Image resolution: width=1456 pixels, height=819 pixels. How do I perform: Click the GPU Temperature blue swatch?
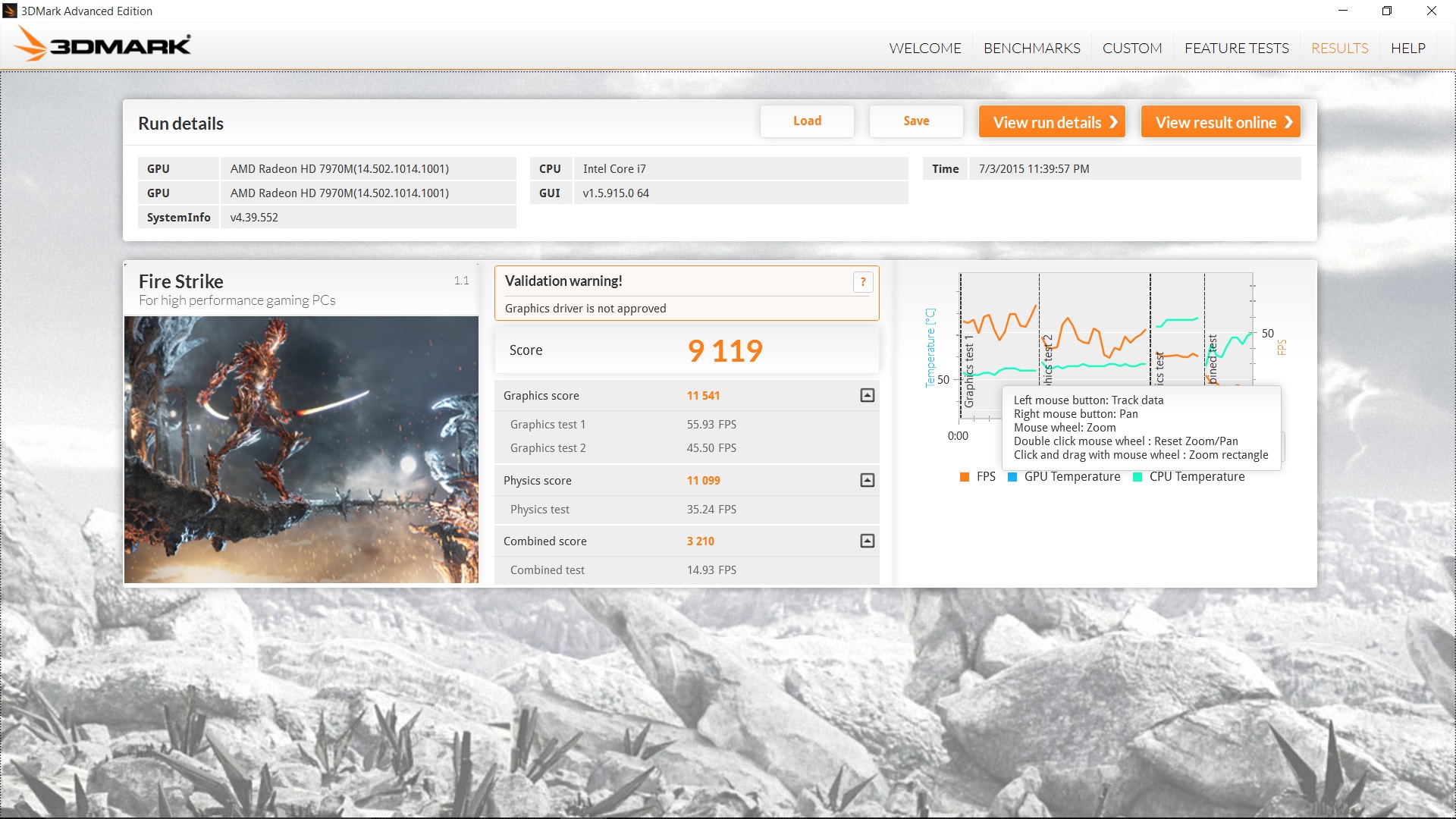pyautogui.click(x=1012, y=477)
